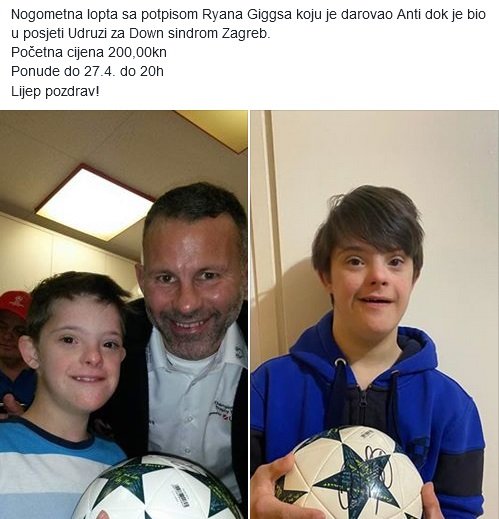This screenshot has width=499, height=519.
Task: Open the left photo of man and boy
Action: pyautogui.click(x=124, y=314)
